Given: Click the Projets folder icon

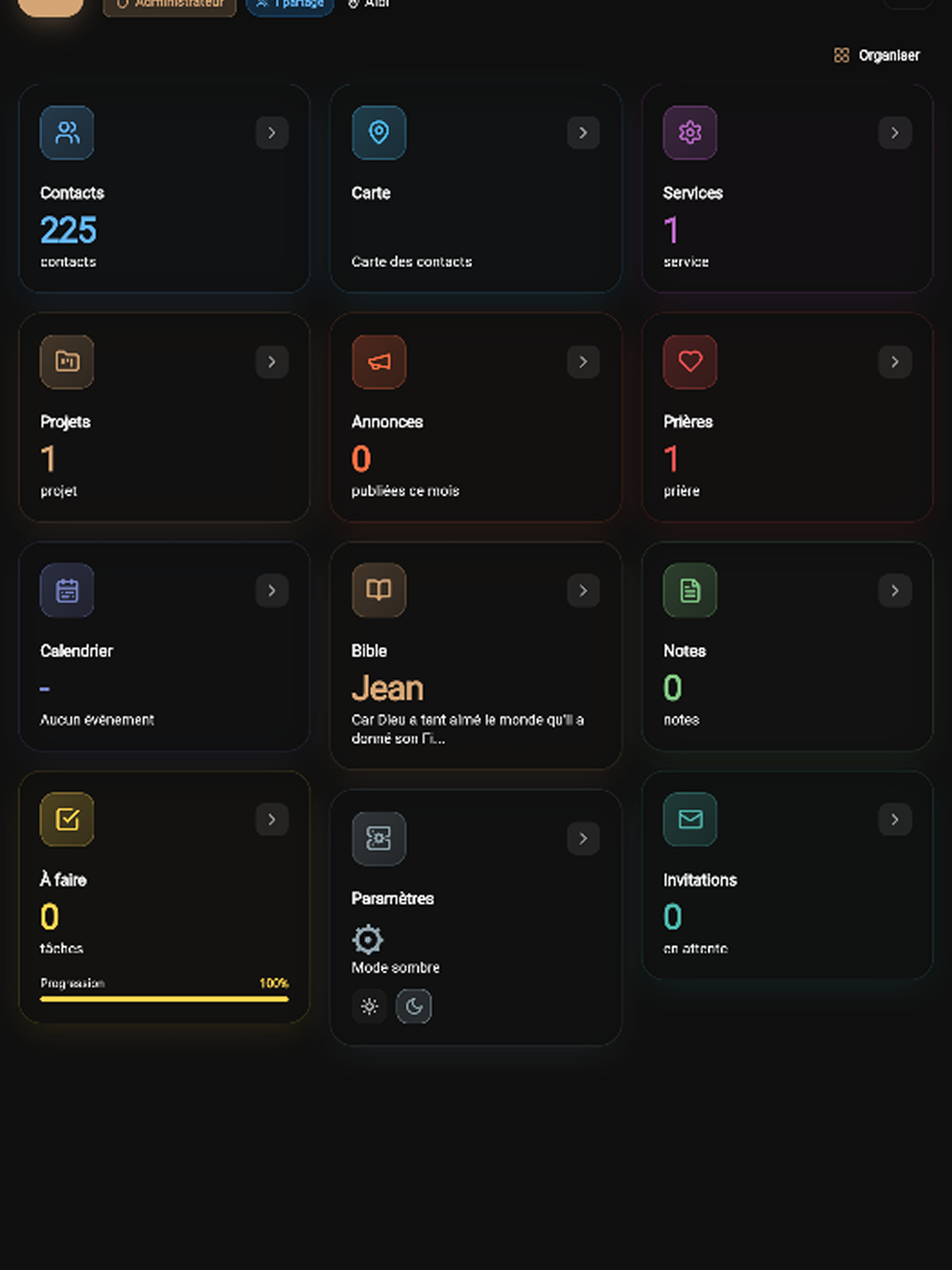Looking at the screenshot, I should coord(67,362).
